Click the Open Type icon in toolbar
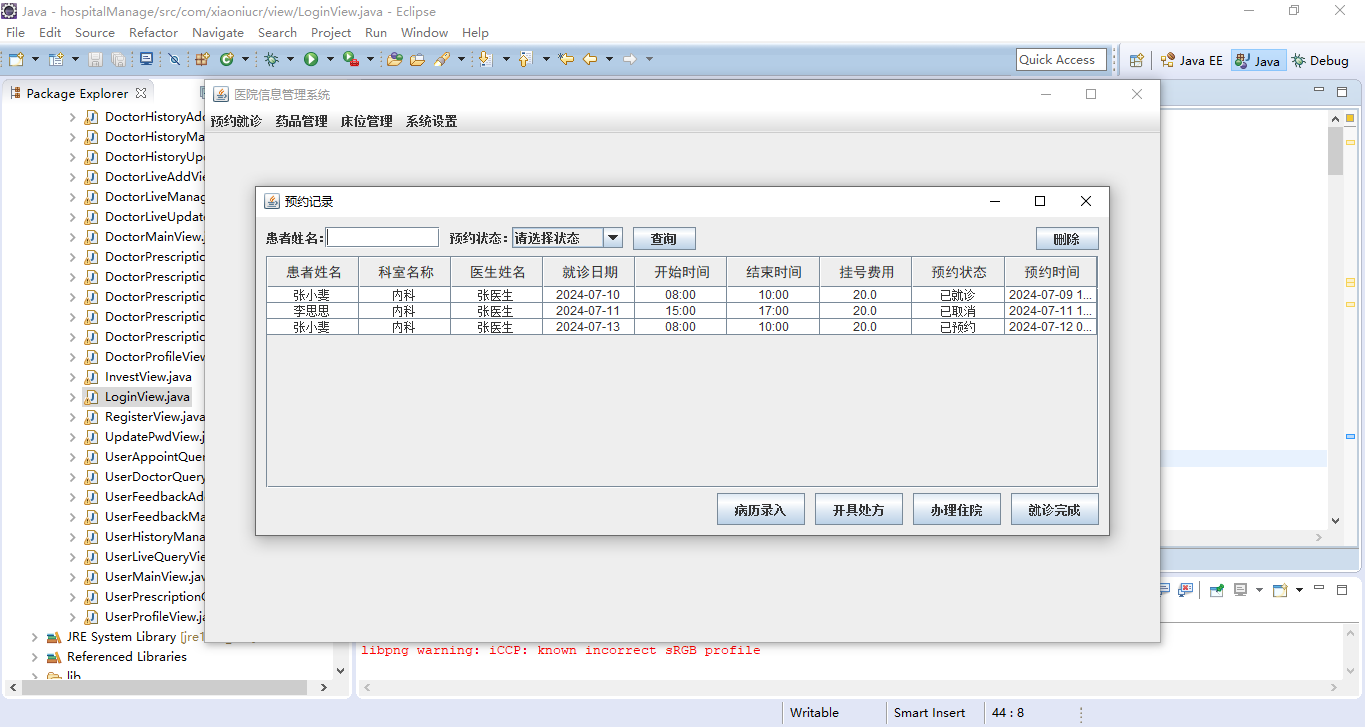1365x727 pixels. coord(394,59)
